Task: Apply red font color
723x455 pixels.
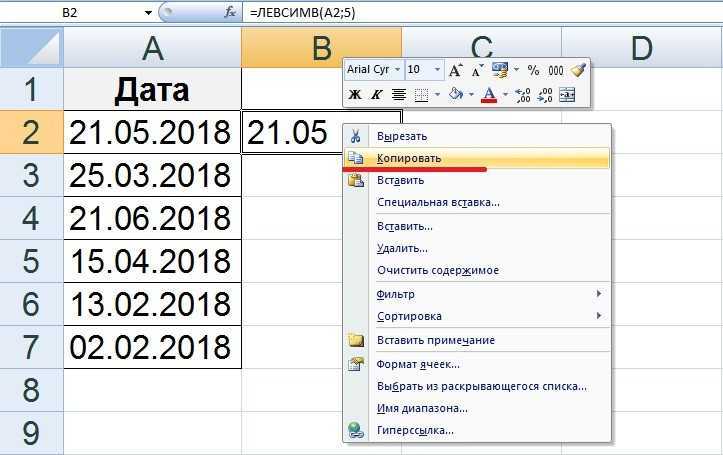Action: [x=489, y=95]
